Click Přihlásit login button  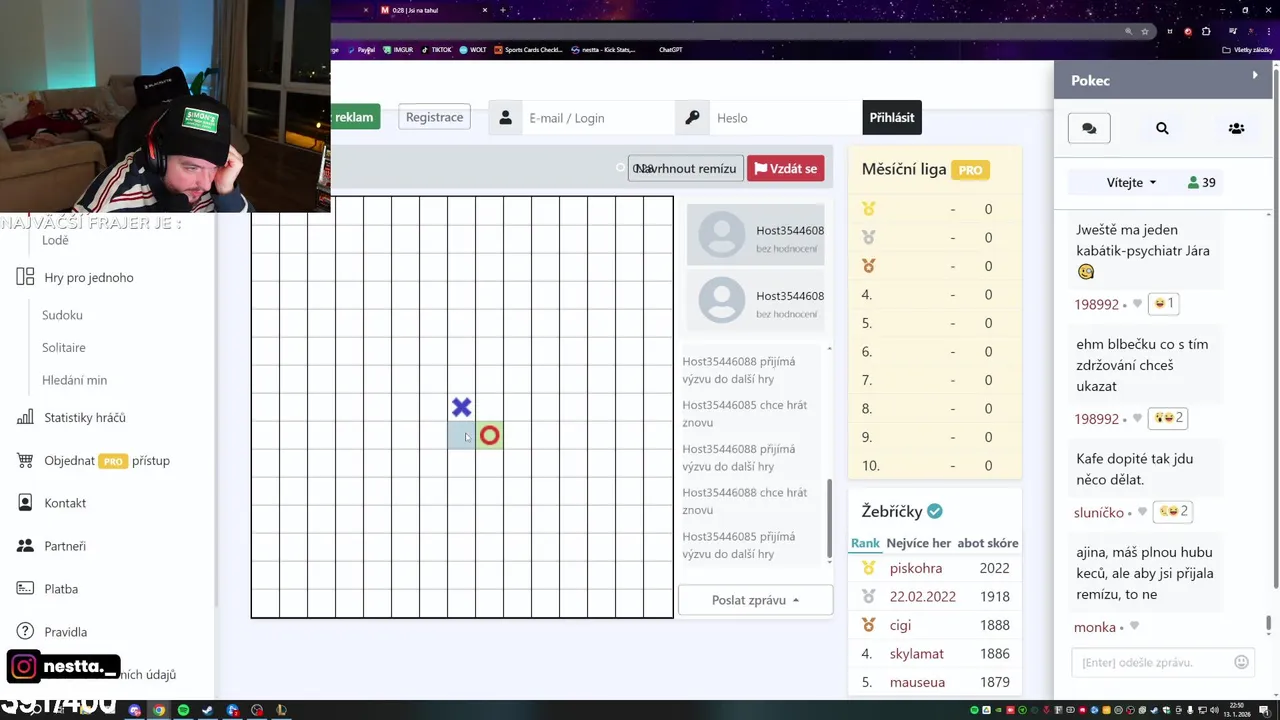pos(891,117)
